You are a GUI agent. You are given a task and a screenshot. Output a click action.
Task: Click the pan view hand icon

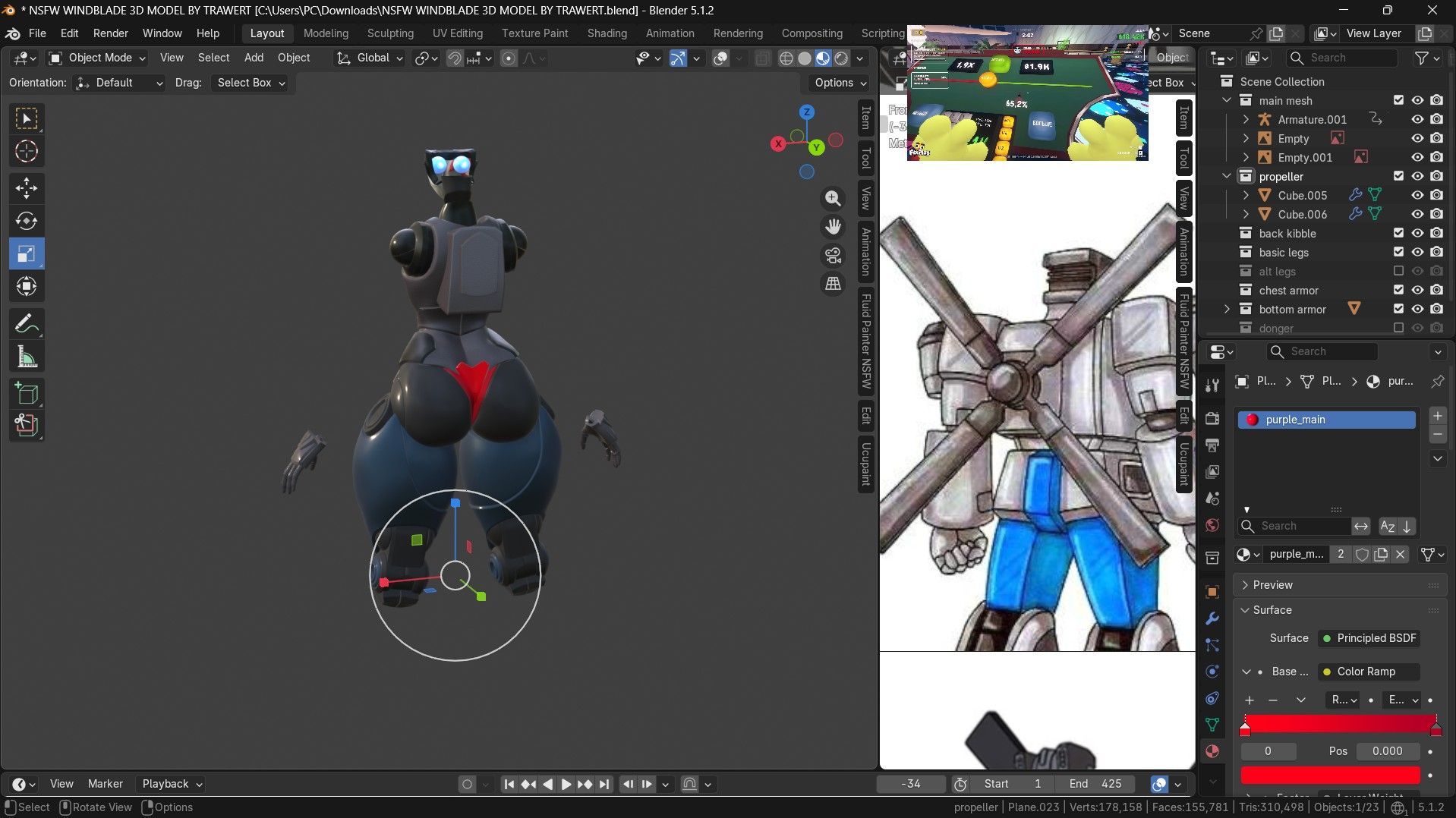click(x=833, y=226)
